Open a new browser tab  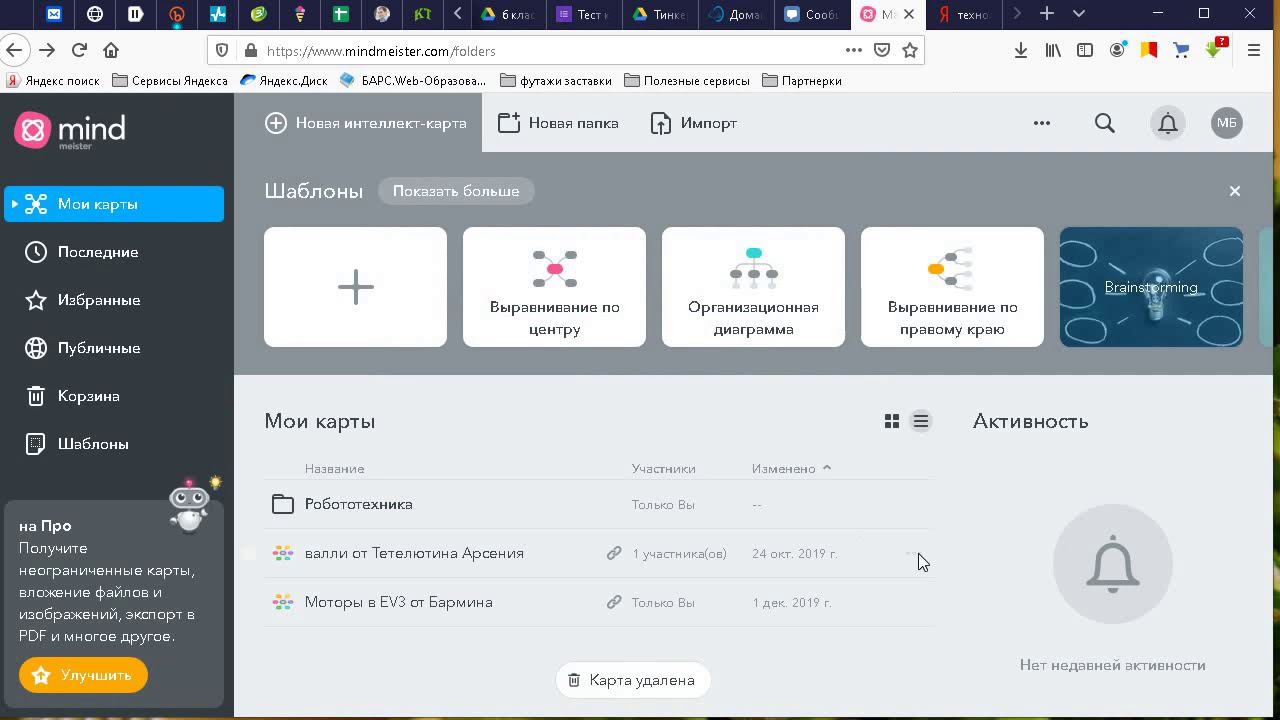[x=1047, y=14]
